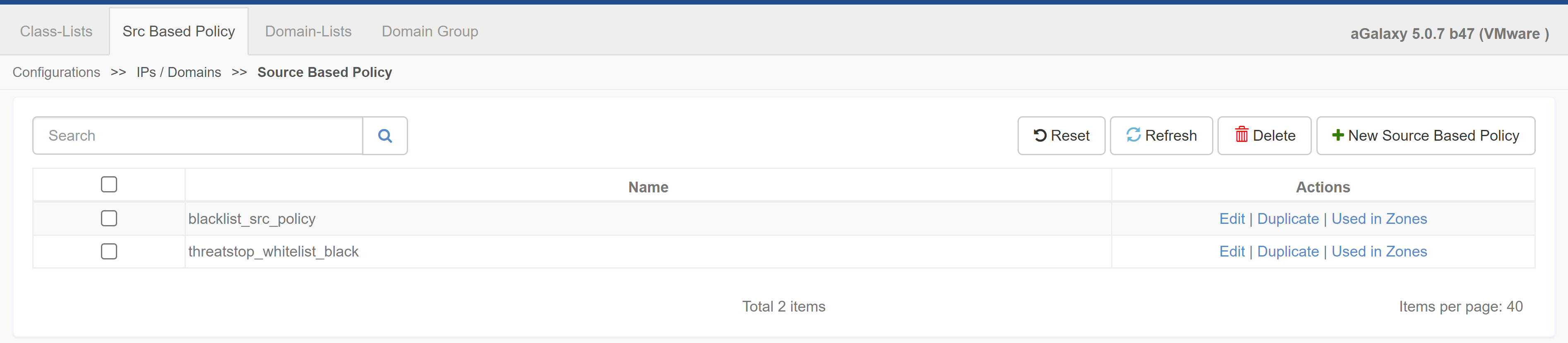Screen dimensions: 1568x343
Task: Click the Reset button's circular arrow icon
Action: click(1040, 135)
